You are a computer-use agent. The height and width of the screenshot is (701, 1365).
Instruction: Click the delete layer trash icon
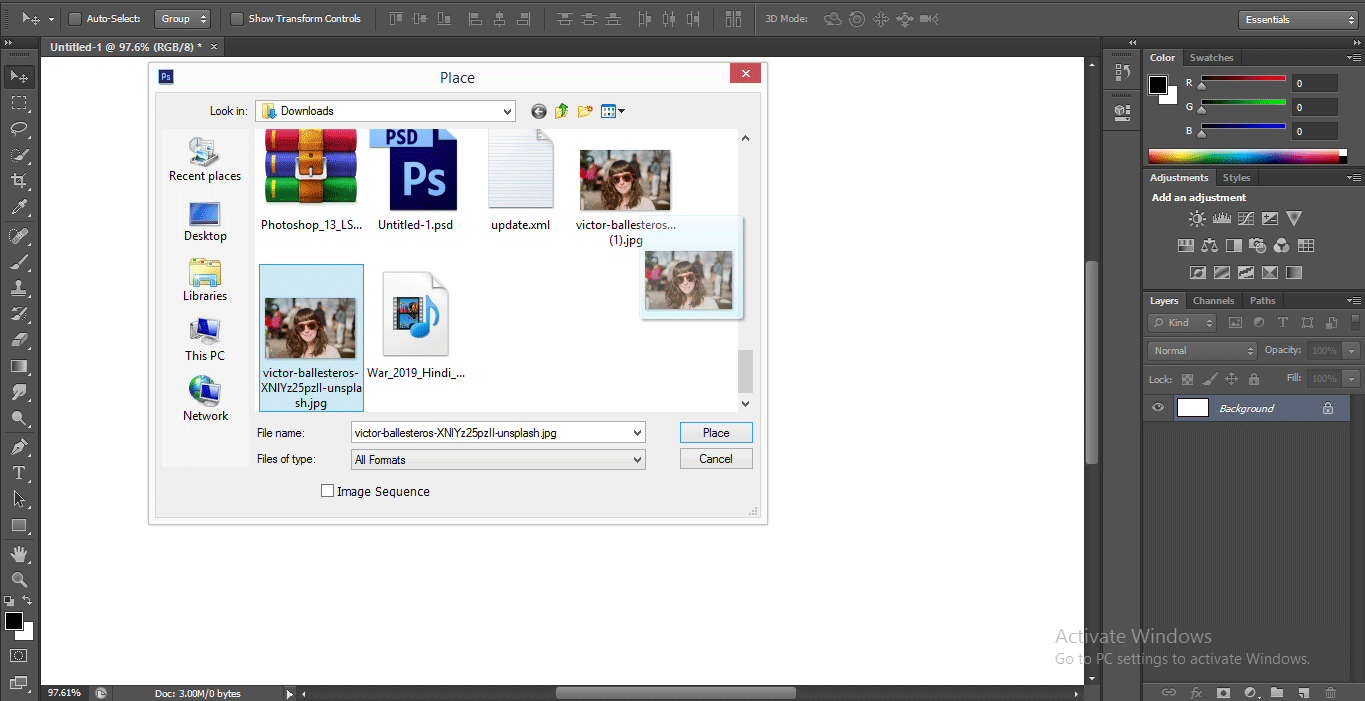[x=1329, y=692]
